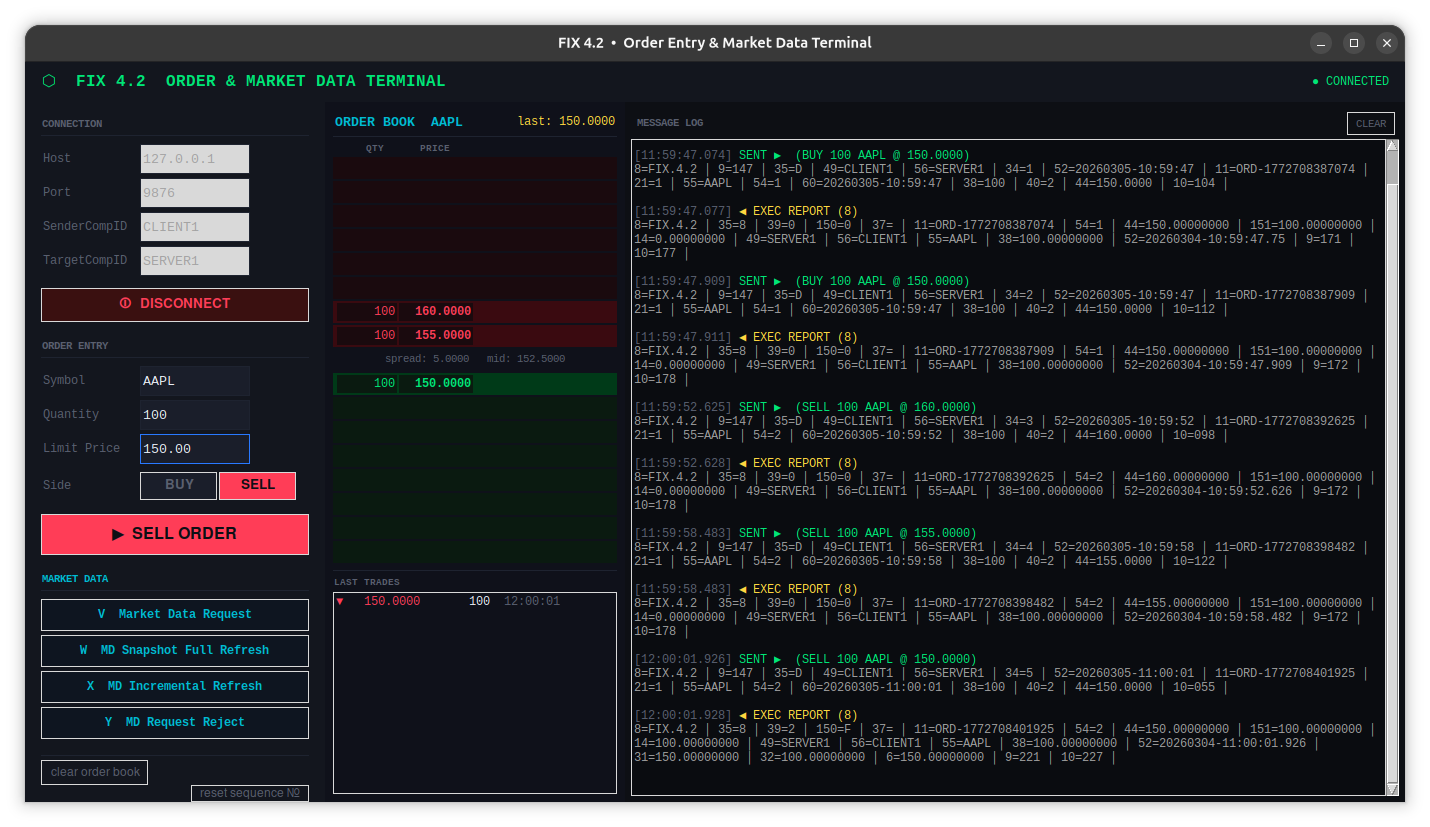Click the last trade time 12:00:01
Image resolution: width=1430 pixels, height=827 pixels.
532,602
